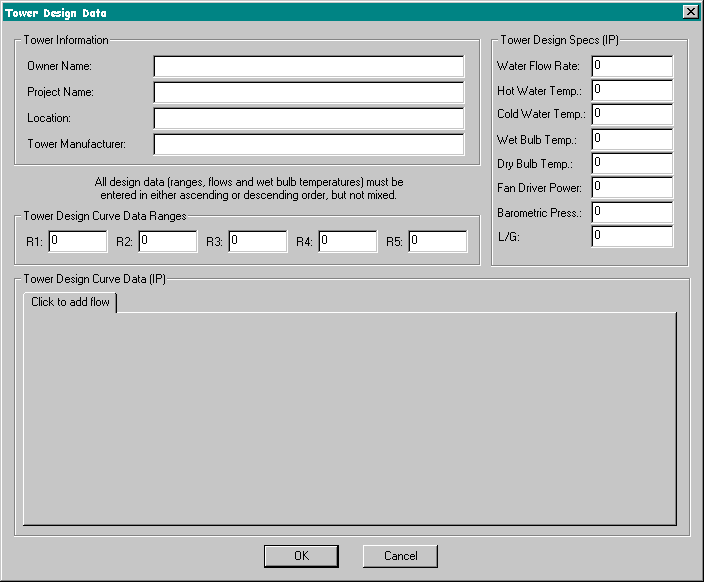
Task: Select the Location text field
Action: click(308, 118)
